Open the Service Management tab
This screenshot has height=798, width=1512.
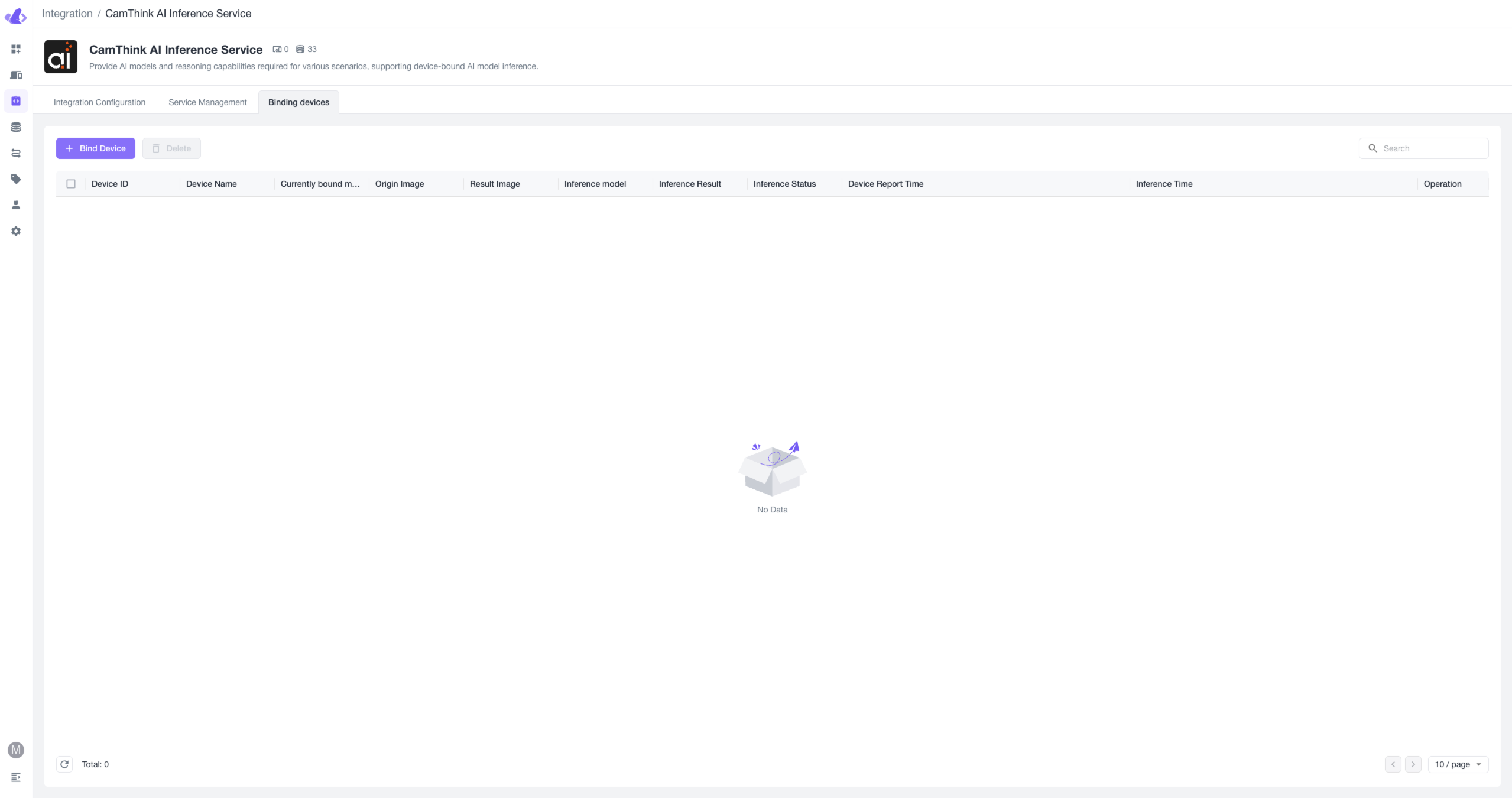(x=207, y=102)
